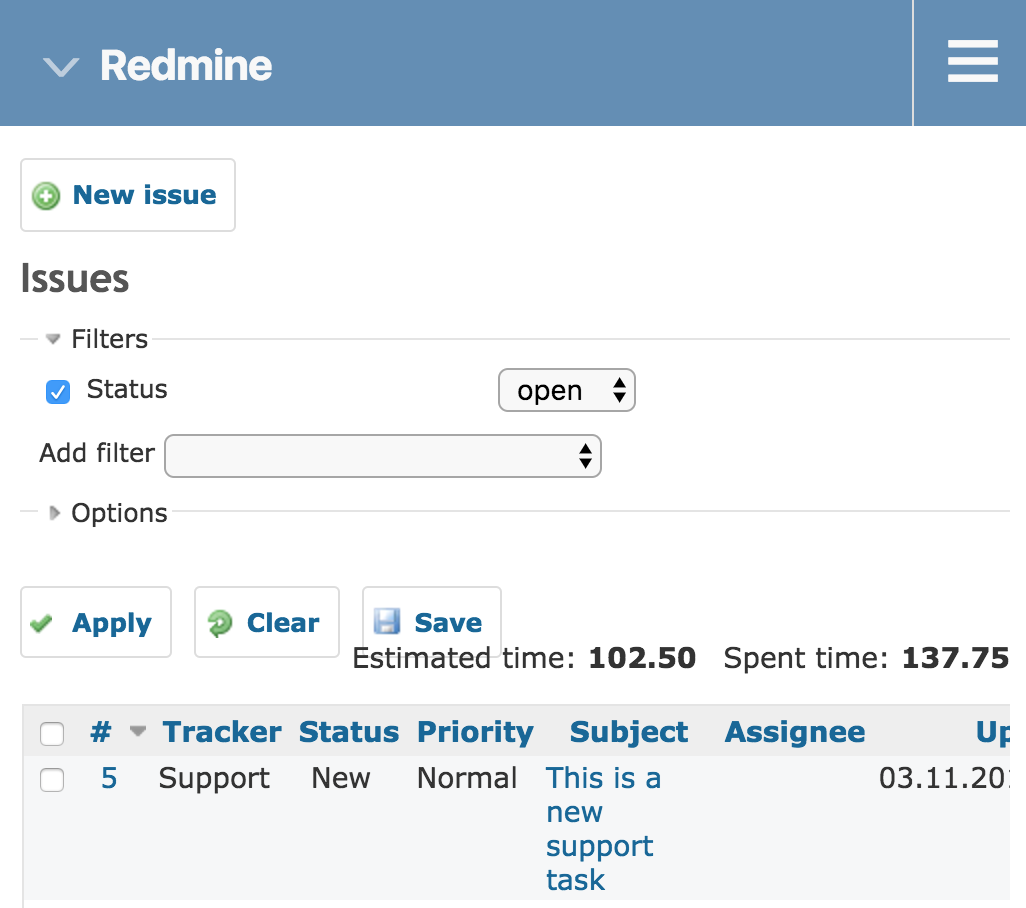The width and height of the screenshot is (1026, 908).
Task: Click the green plus icon on New issue
Action: pos(46,196)
